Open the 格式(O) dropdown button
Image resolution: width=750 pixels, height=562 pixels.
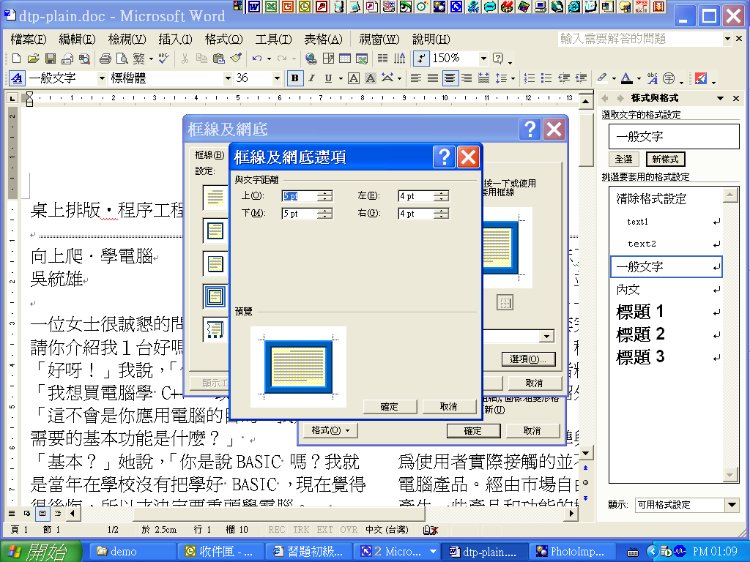point(331,430)
